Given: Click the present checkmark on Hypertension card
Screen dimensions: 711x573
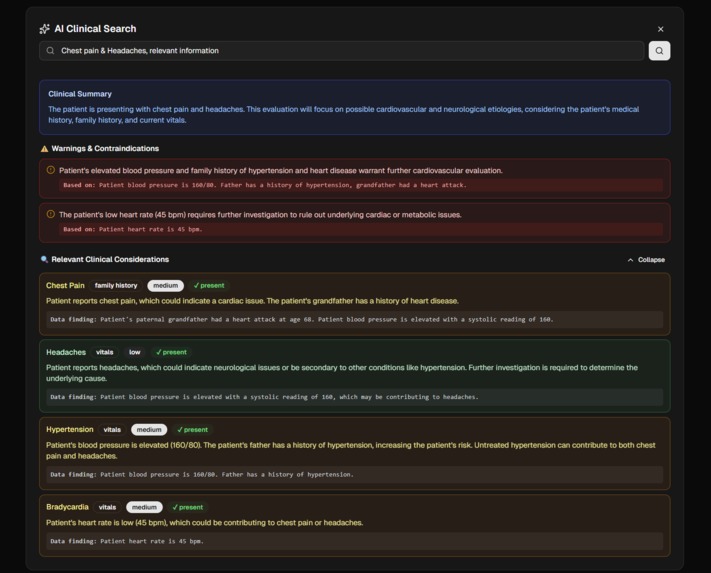Looking at the screenshot, I should (193, 430).
